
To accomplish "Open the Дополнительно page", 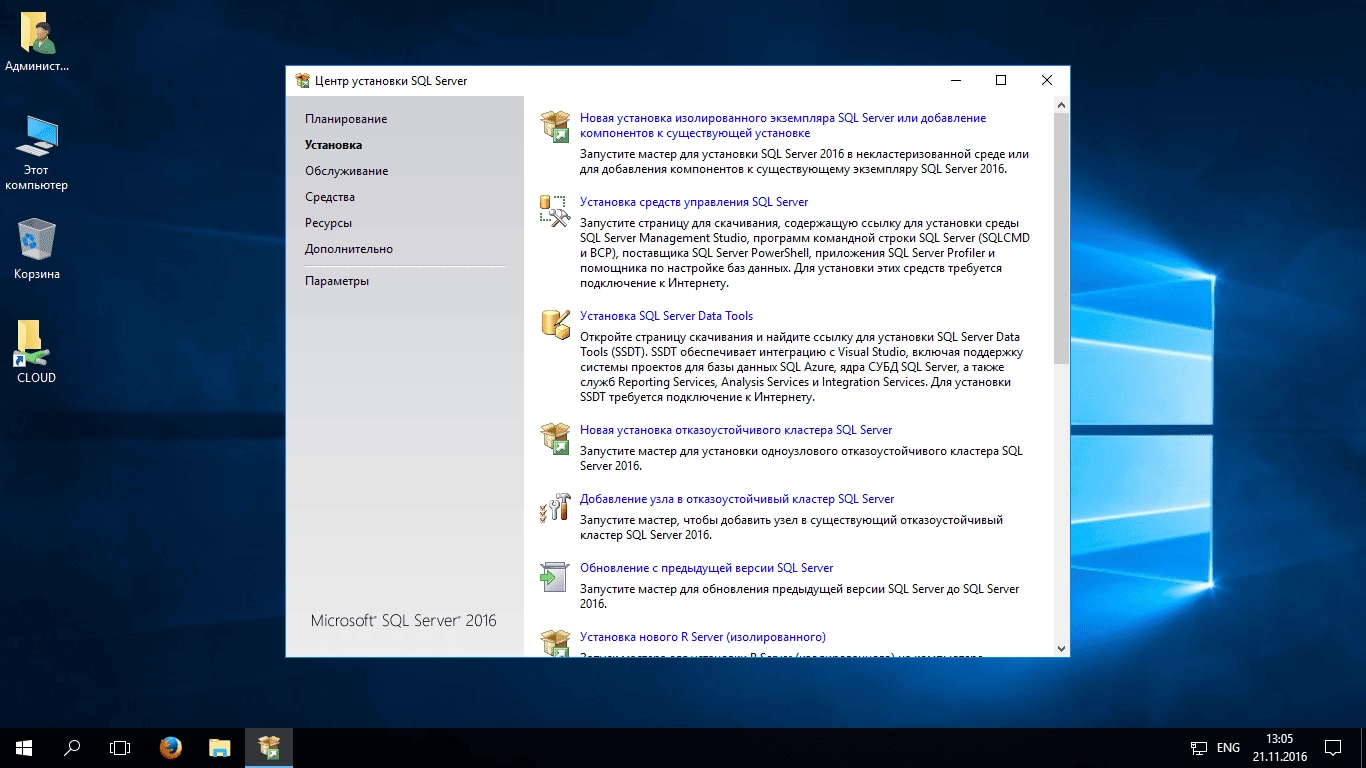I will pyautogui.click(x=349, y=249).
